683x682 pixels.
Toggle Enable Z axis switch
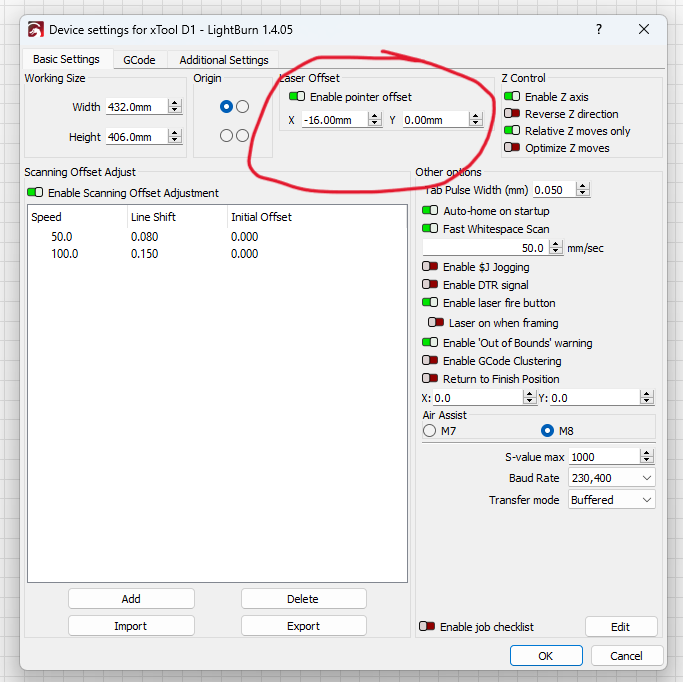pyautogui.click(x=512, y=96)
